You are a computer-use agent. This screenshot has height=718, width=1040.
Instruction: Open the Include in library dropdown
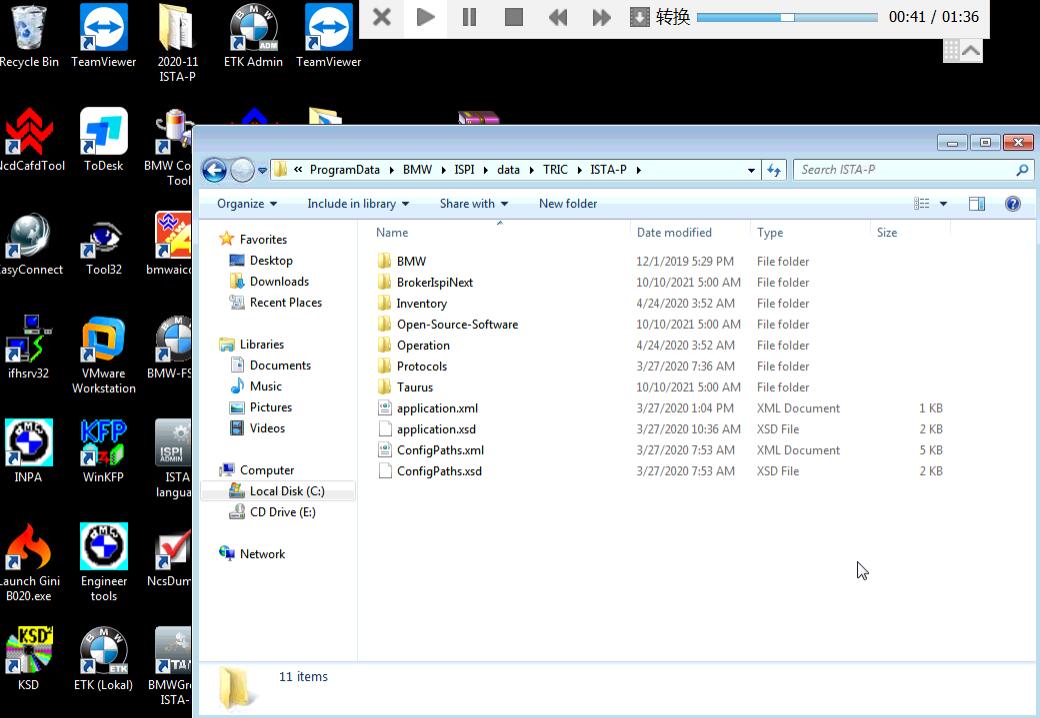pos(358,204)
